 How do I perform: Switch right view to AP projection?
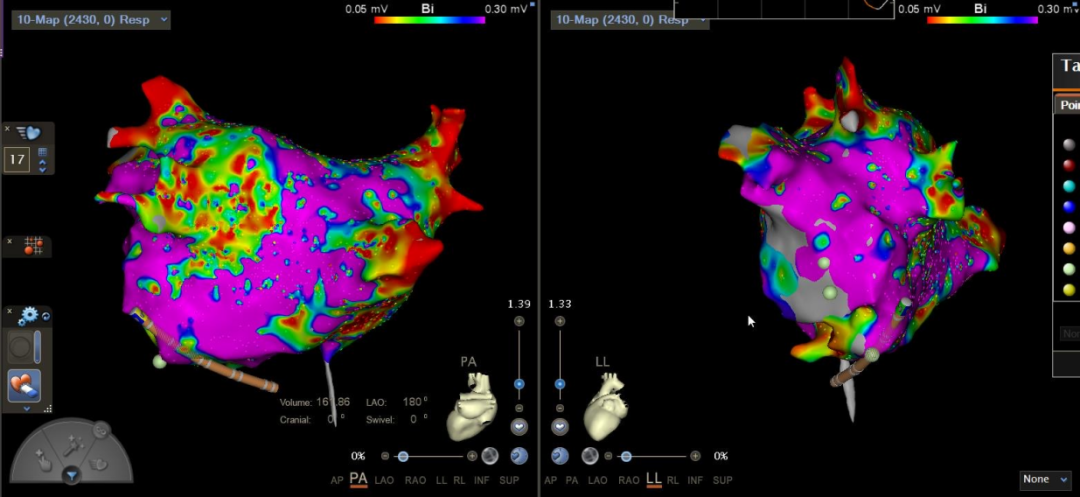pyautogui.click(x=550, y=481)
